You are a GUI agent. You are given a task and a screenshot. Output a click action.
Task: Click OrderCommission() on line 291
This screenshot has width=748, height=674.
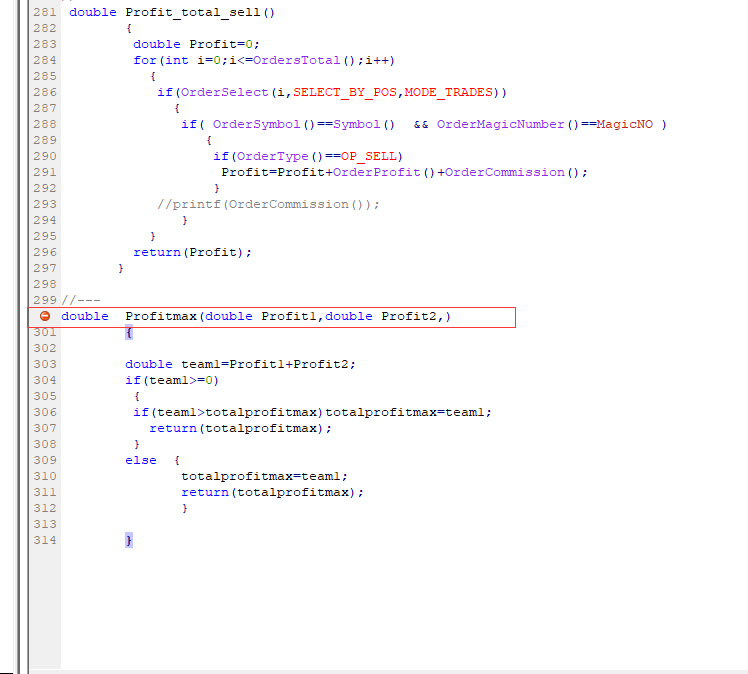(x=512, y=172)
